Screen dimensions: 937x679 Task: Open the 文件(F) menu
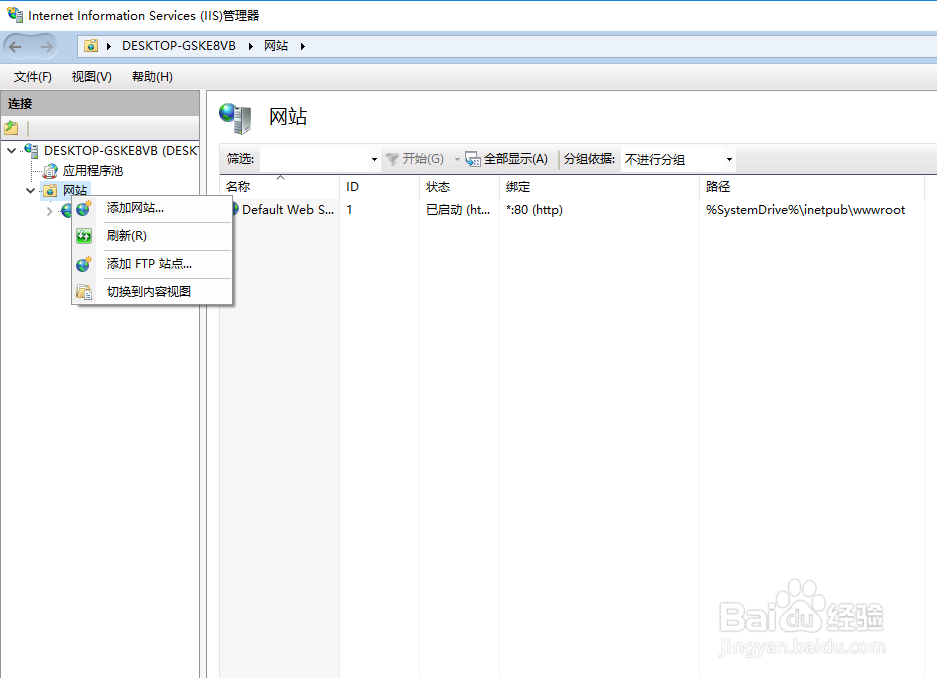pyautogui.click(x=33, y=77)
